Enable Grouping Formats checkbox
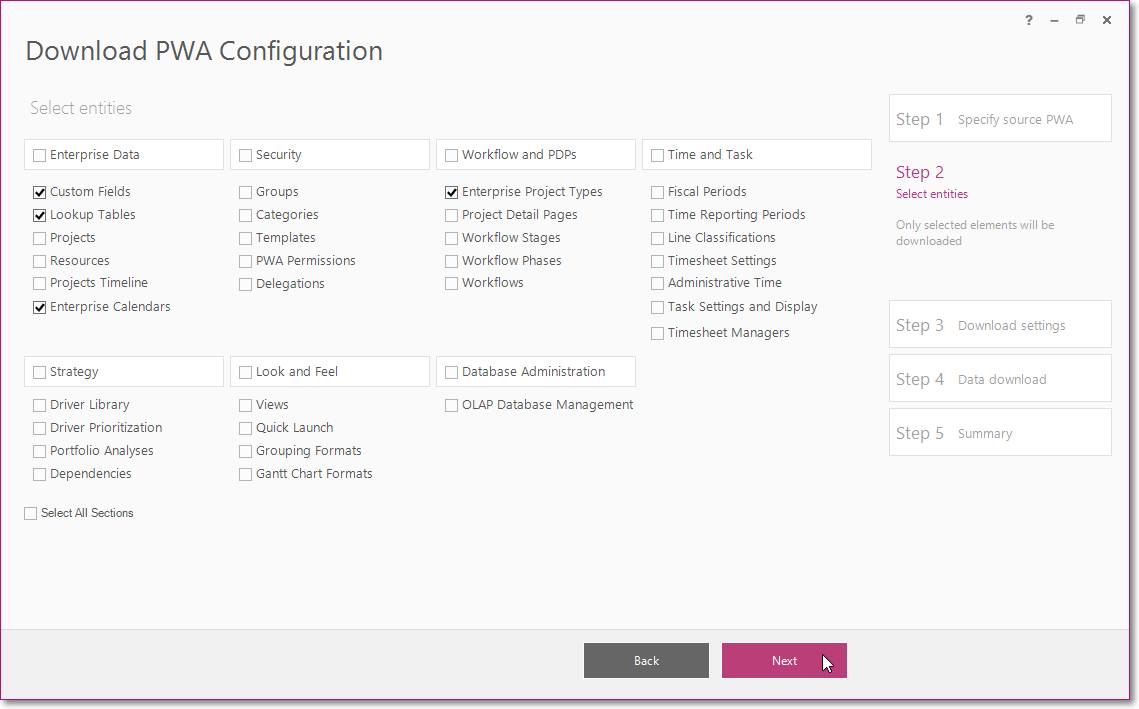Viewport: 1139px width, 709px height. tap(246, 452)
